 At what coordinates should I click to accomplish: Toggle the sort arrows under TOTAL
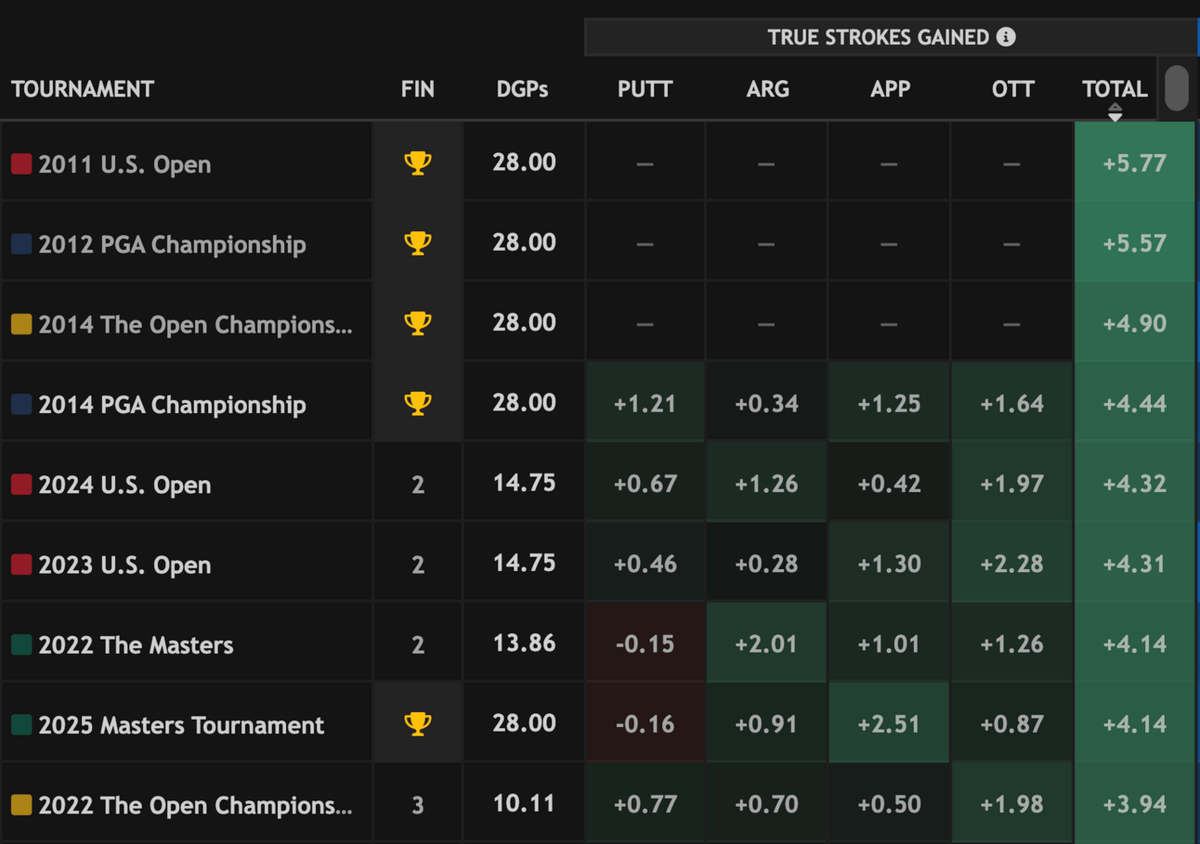click(x=1115, y=113)
